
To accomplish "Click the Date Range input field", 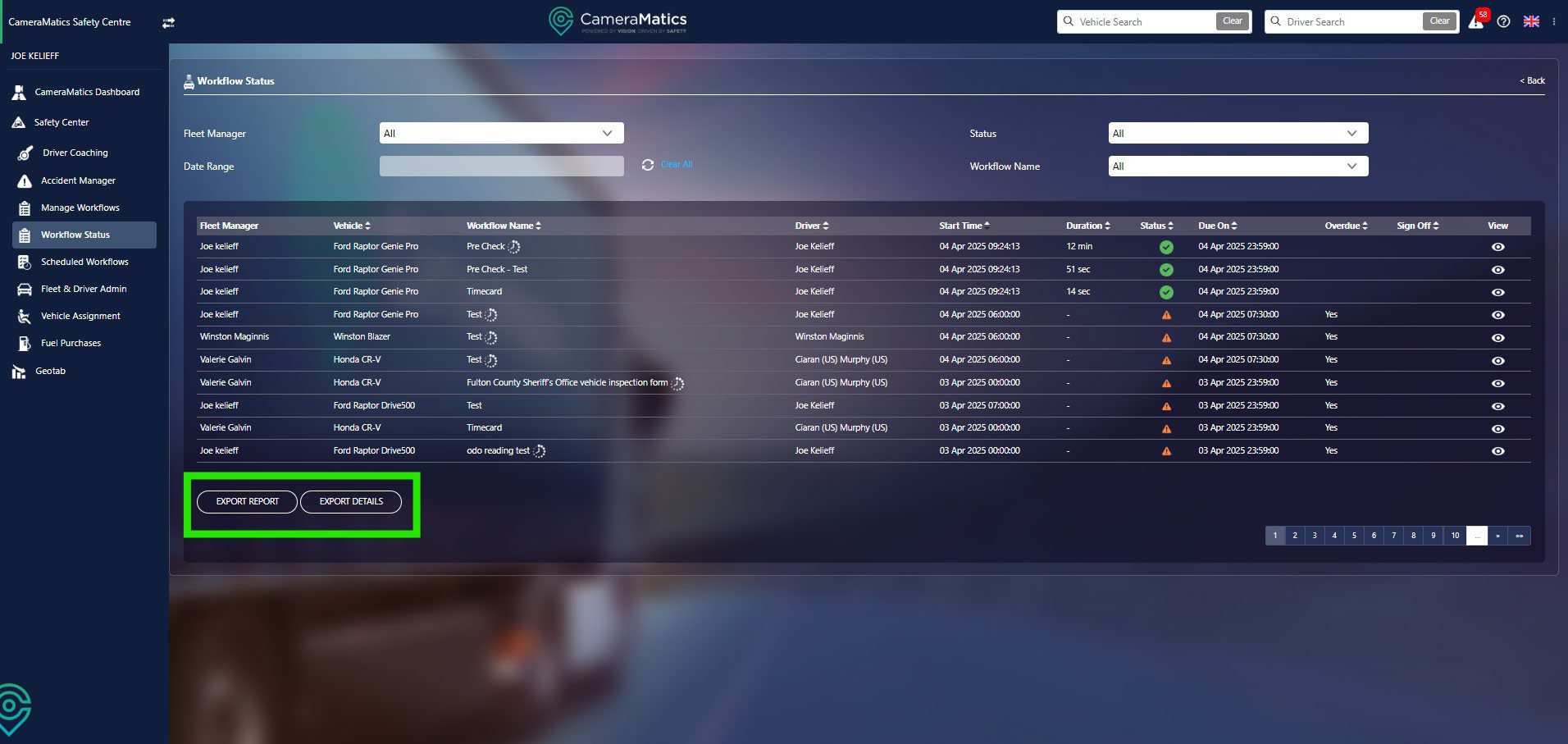I will coord(501,167).
